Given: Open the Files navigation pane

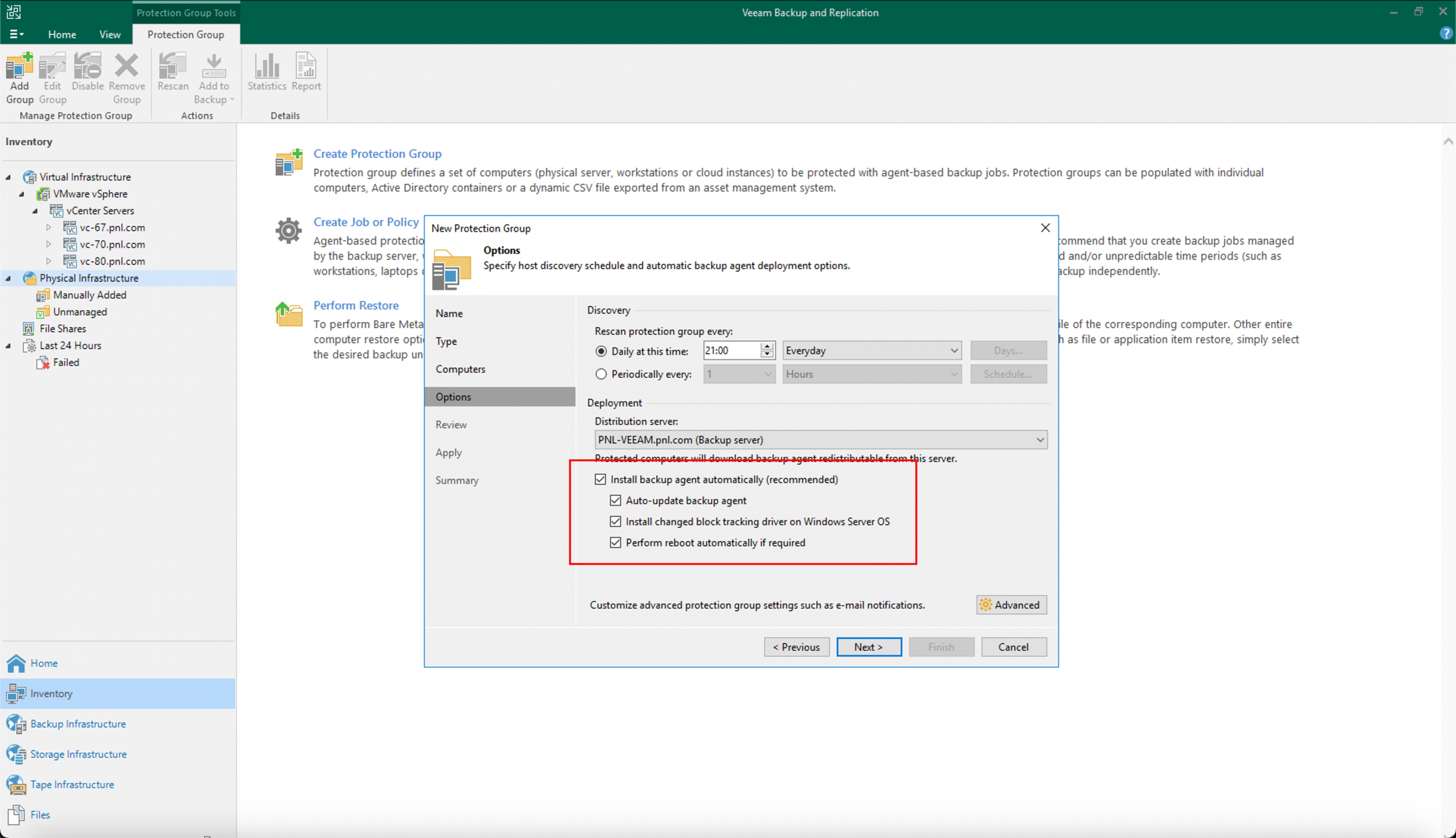Looking at the screenshot, I should (x=117, y=815).
